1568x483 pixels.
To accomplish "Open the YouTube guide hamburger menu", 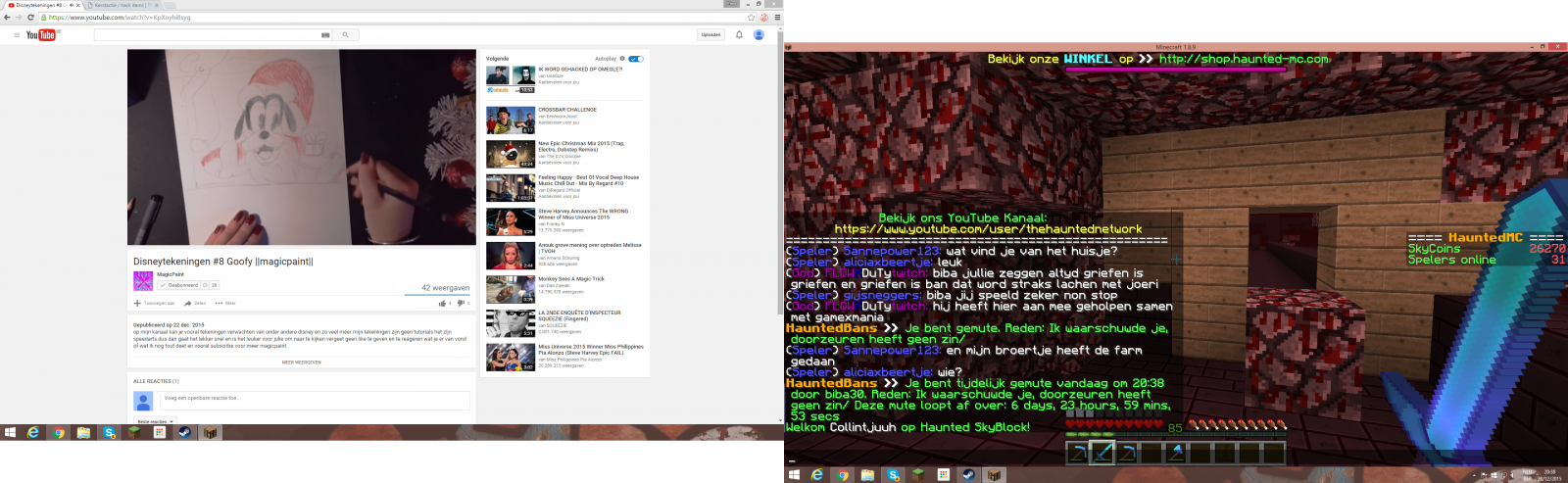I will 17,35.
